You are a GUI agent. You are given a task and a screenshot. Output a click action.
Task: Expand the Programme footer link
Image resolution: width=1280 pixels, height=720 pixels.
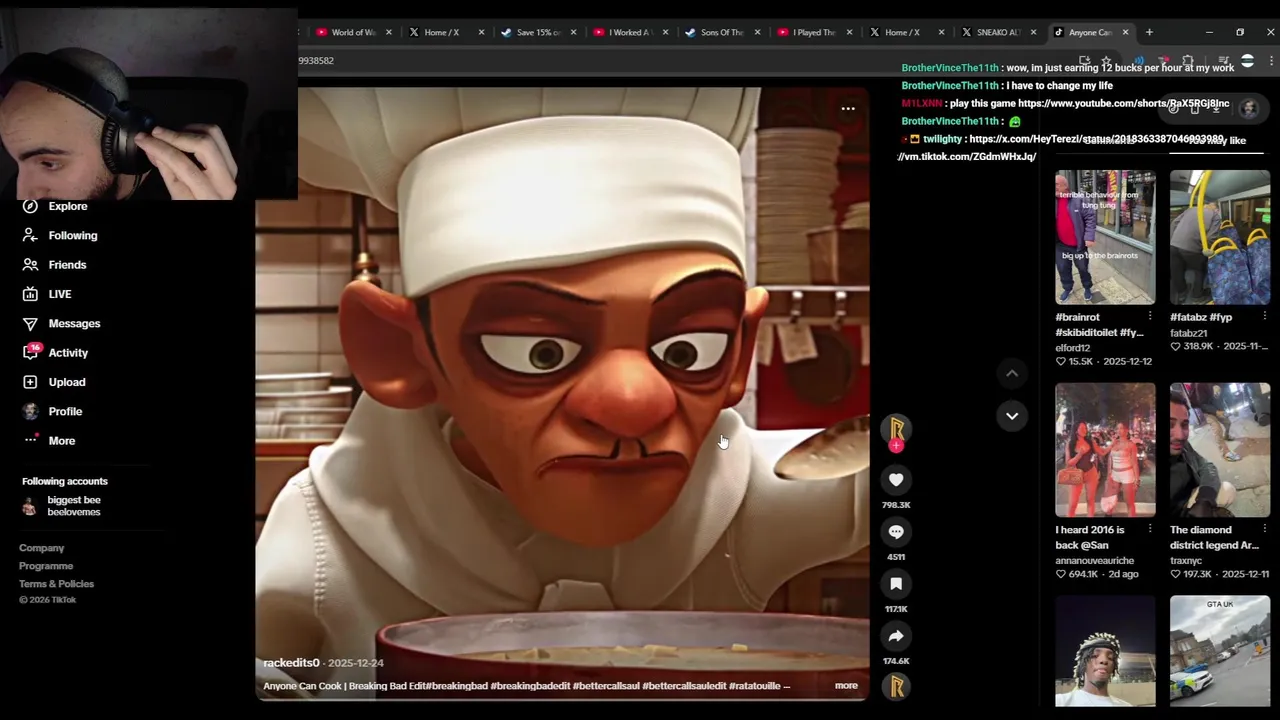[46, 566]
